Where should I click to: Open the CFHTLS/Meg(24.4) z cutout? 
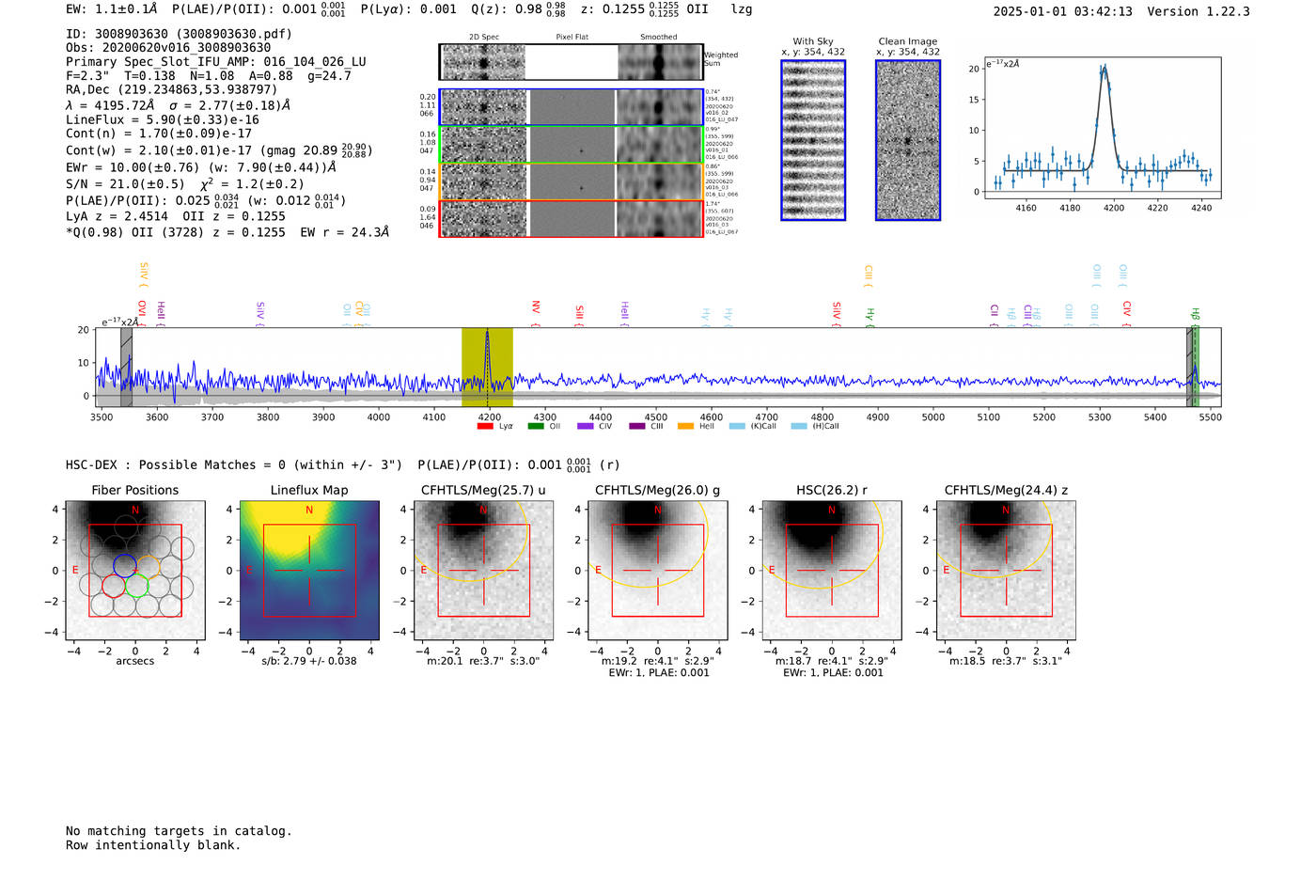1006,571
